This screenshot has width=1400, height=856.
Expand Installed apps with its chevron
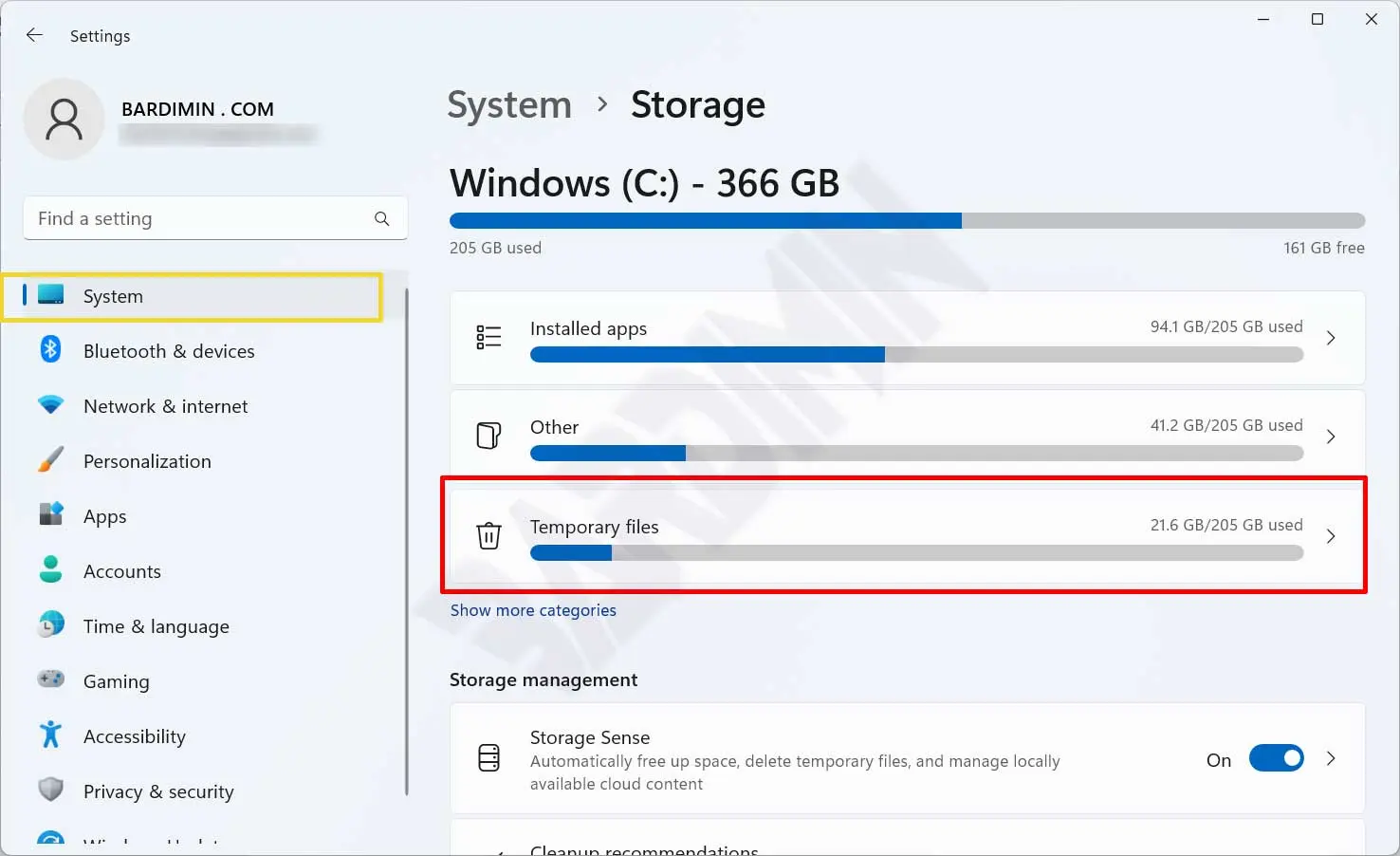[1331, 338]
